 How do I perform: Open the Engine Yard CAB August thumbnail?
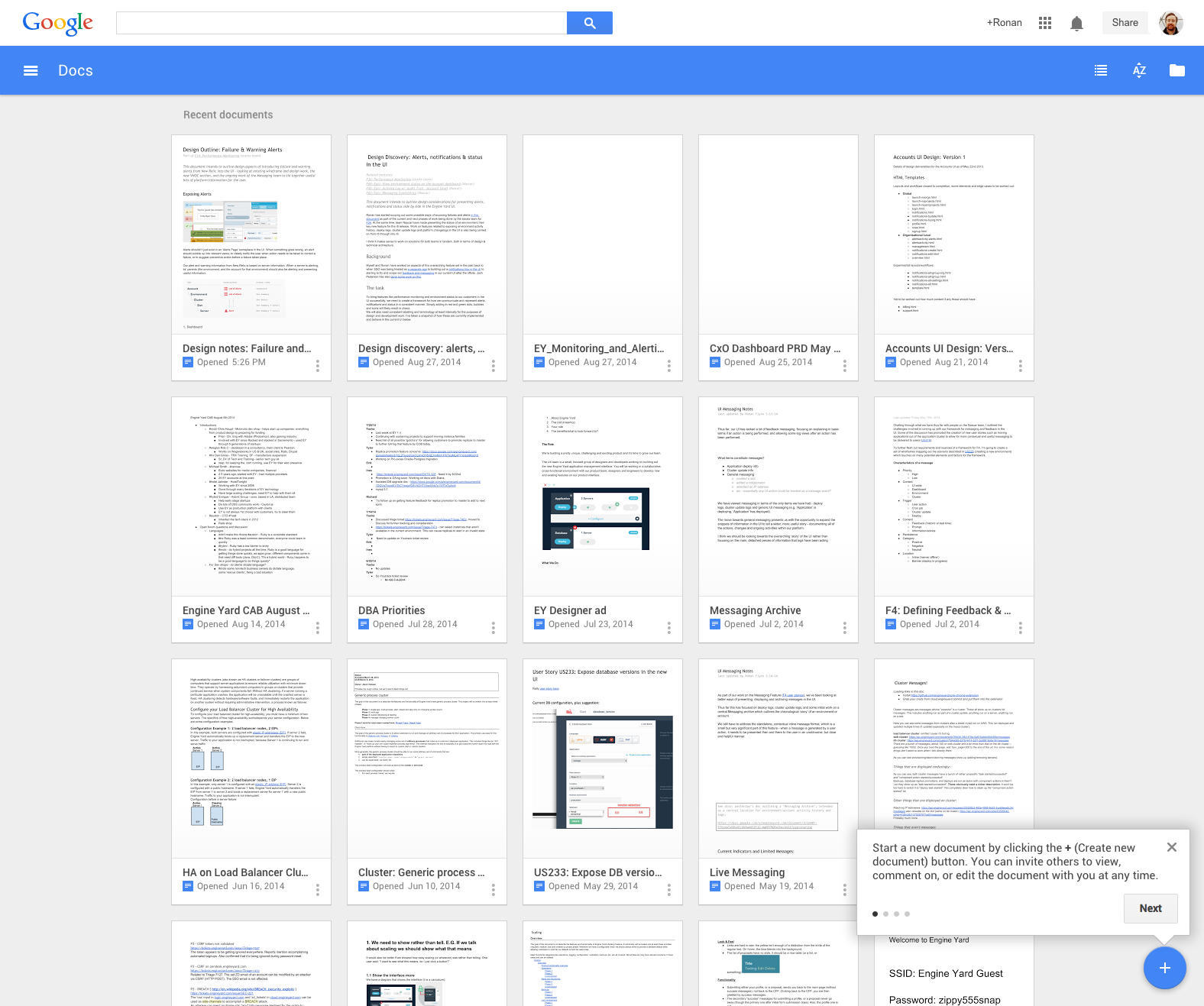click(x=251, y=497)
